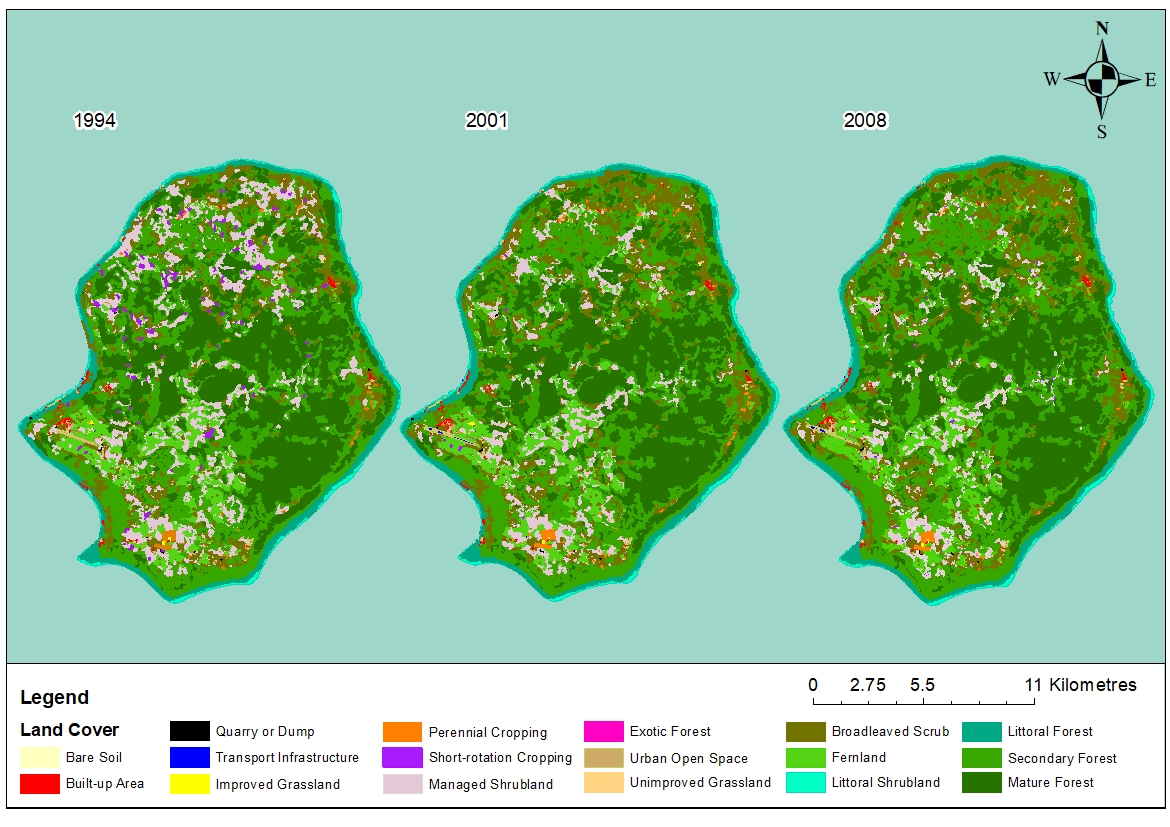Screen dimensions: 1170x827
Task: Click the Secondary Forest legend label
Action: pyautogui.click(x=1062, y=758)
